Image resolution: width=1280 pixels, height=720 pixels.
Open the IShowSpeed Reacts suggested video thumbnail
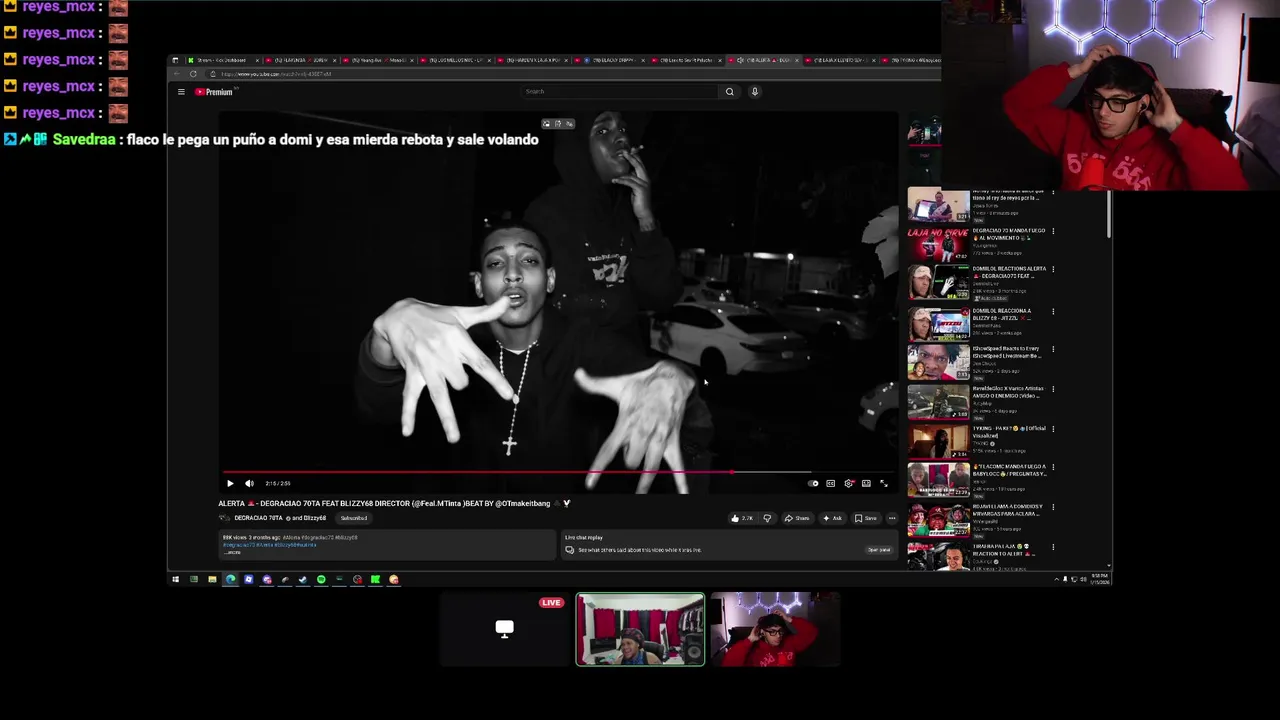[938, 362]
